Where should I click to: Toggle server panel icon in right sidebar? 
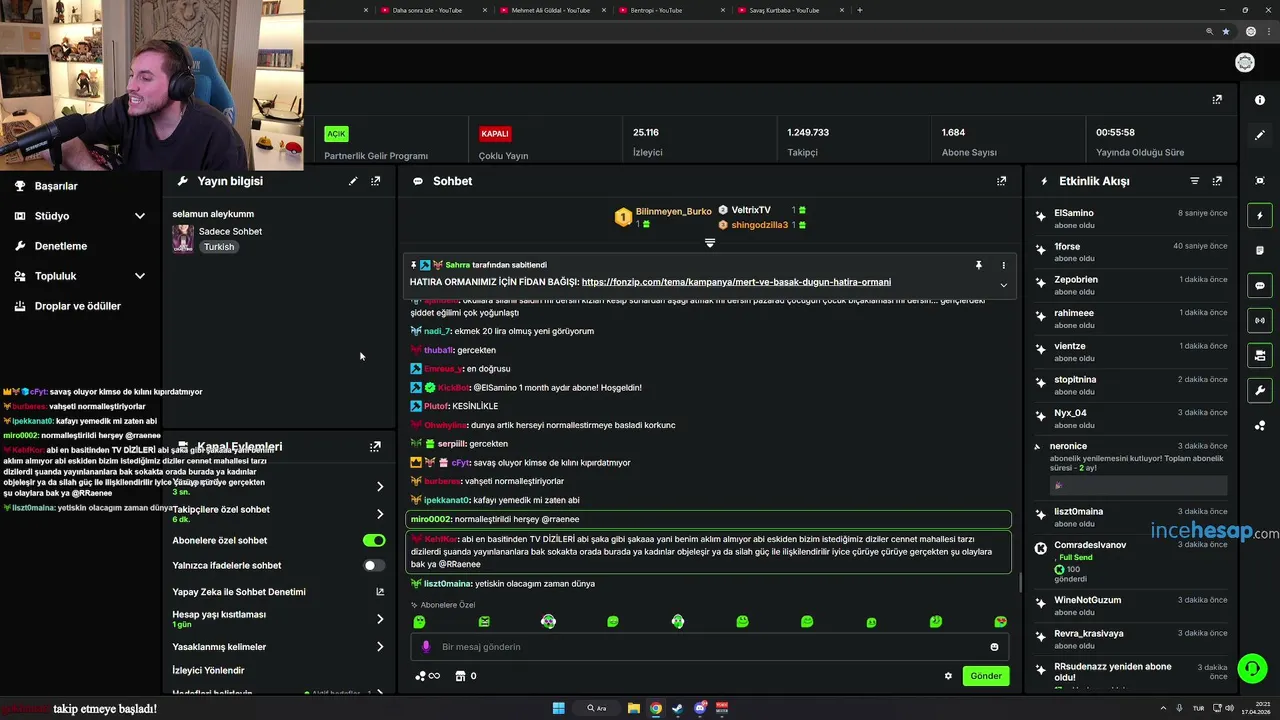click(x=1260, y=355)
